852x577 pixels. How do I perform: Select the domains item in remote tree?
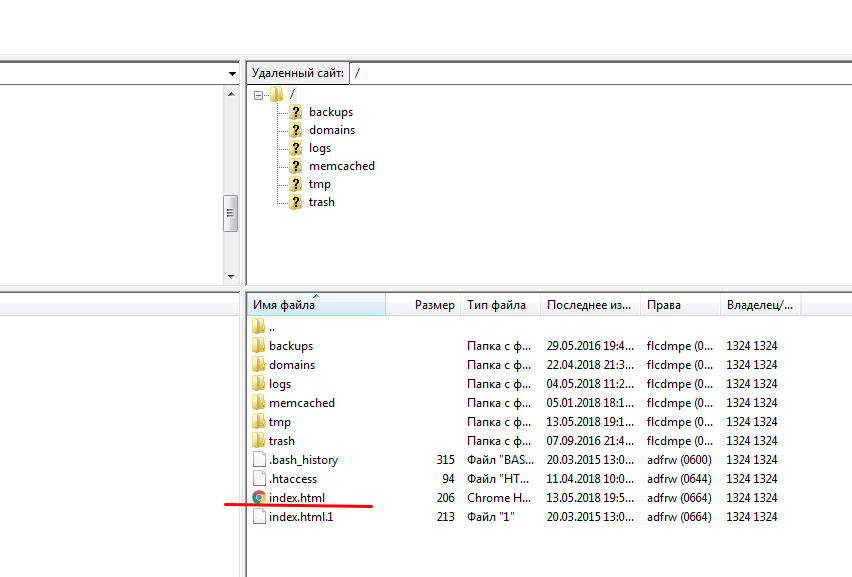[x=331, y=130]
